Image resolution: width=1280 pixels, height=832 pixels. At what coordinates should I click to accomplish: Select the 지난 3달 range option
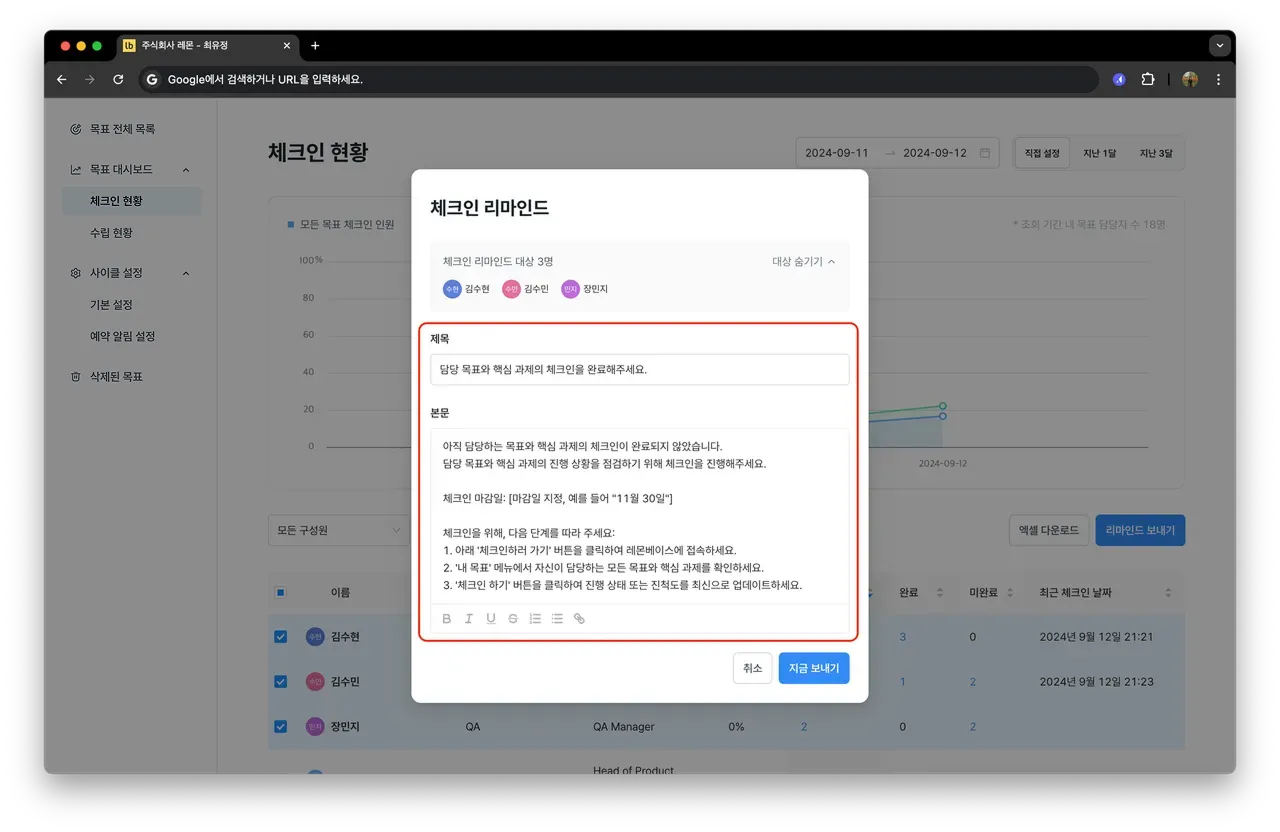(x=1156, y=153)
